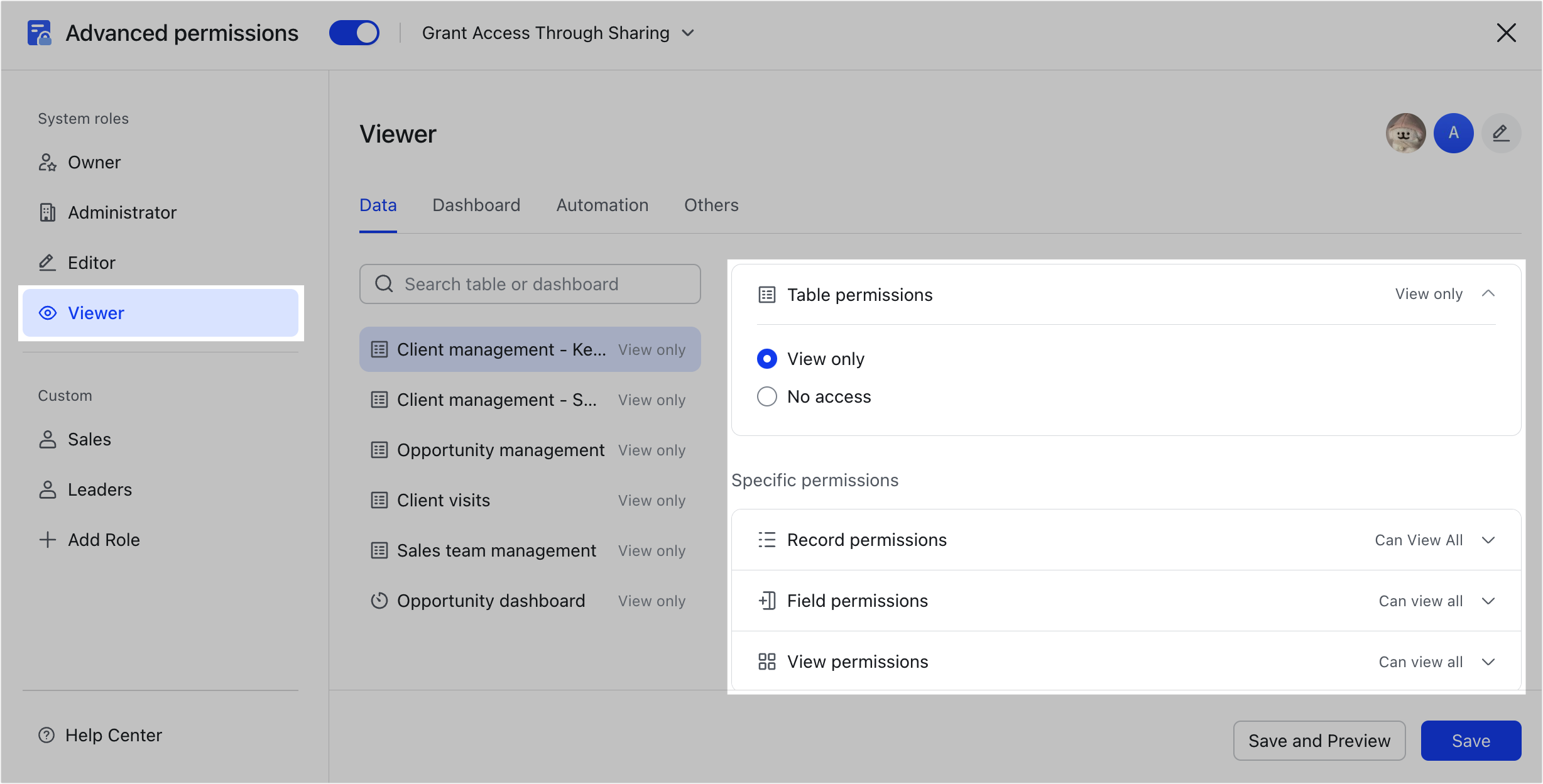The width and height of the screenshot is (1543, 784).
Task: Click the Administrator building icon
Action: click(47, 212)
